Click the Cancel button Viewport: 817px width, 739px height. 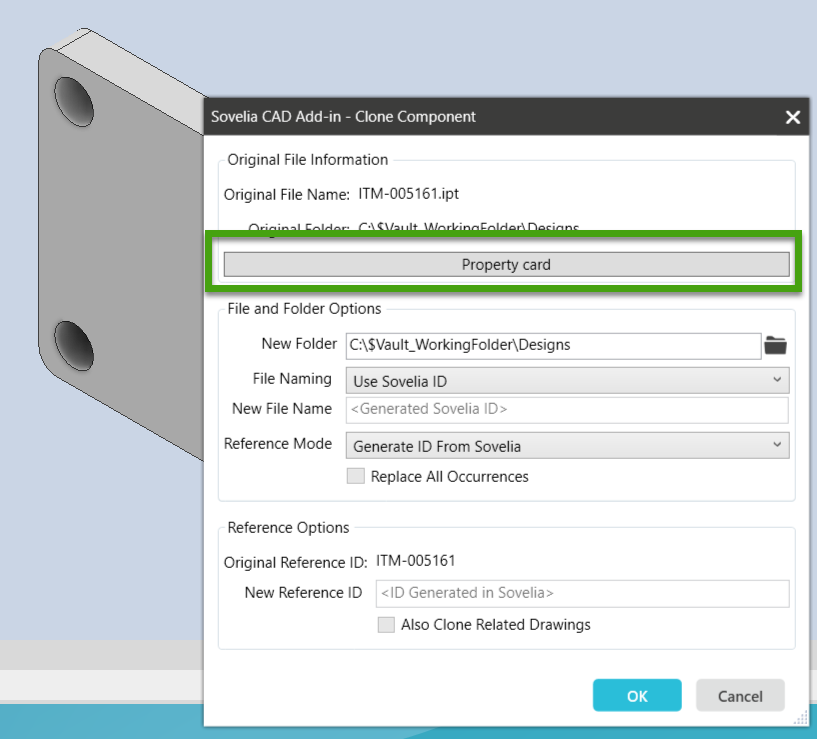point(740,695)
